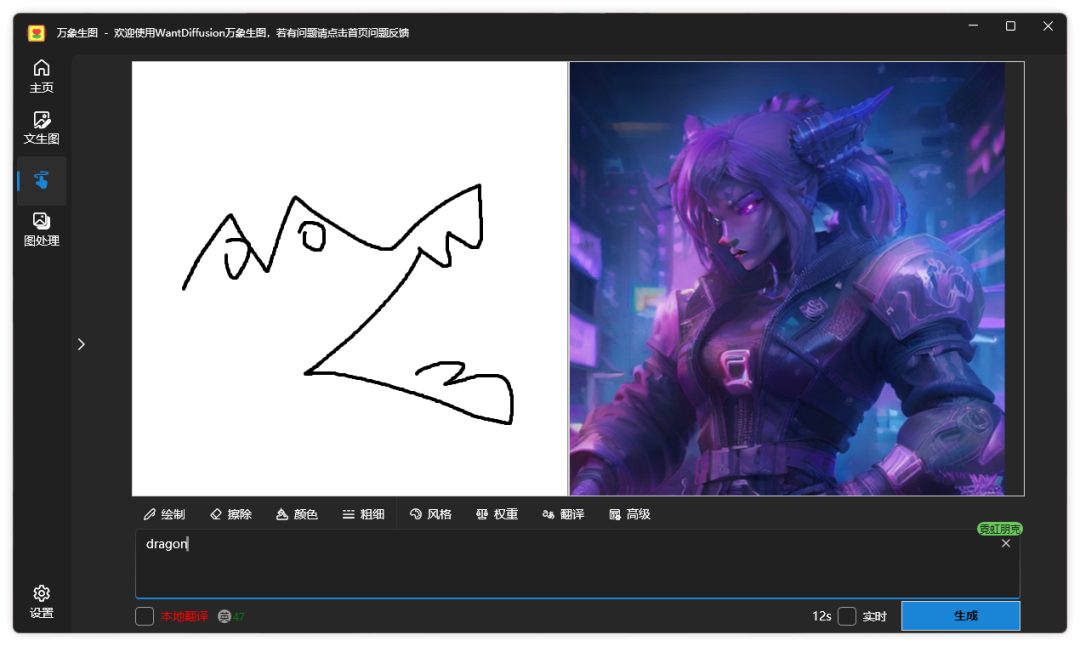Viewport: 1080px width, 646px height.
Task: Click the 12s generation time text
Action: click(x=821, y=616)
